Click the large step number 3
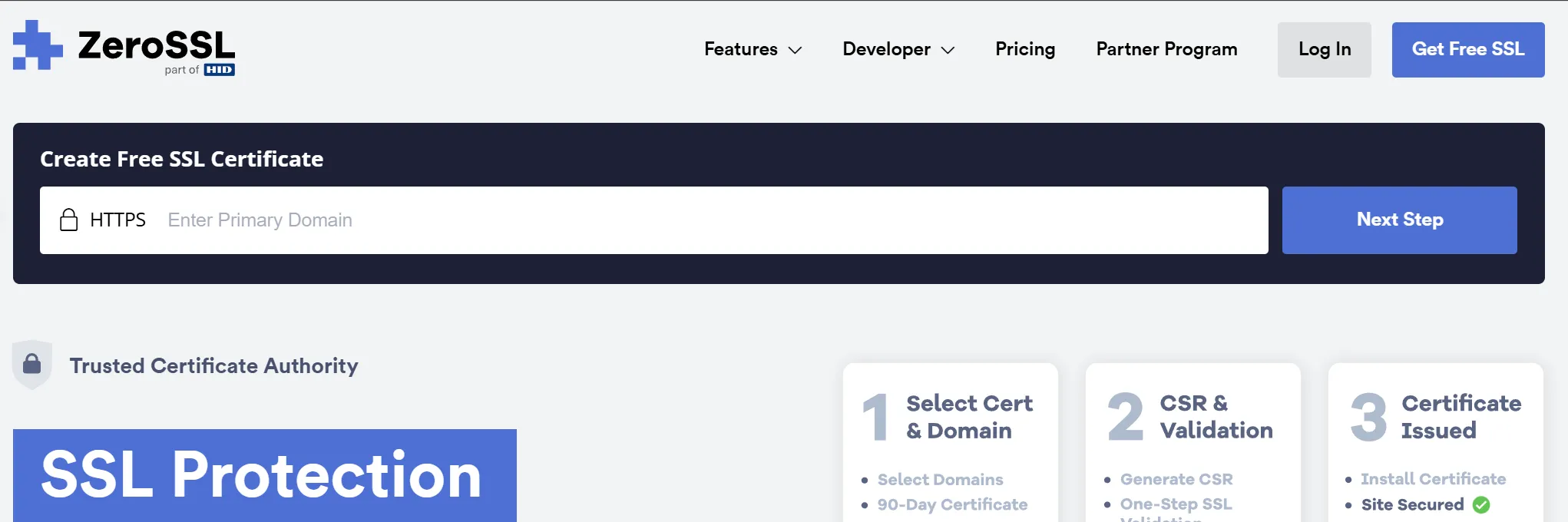The image size is (1568, 522). (1369, 417)
